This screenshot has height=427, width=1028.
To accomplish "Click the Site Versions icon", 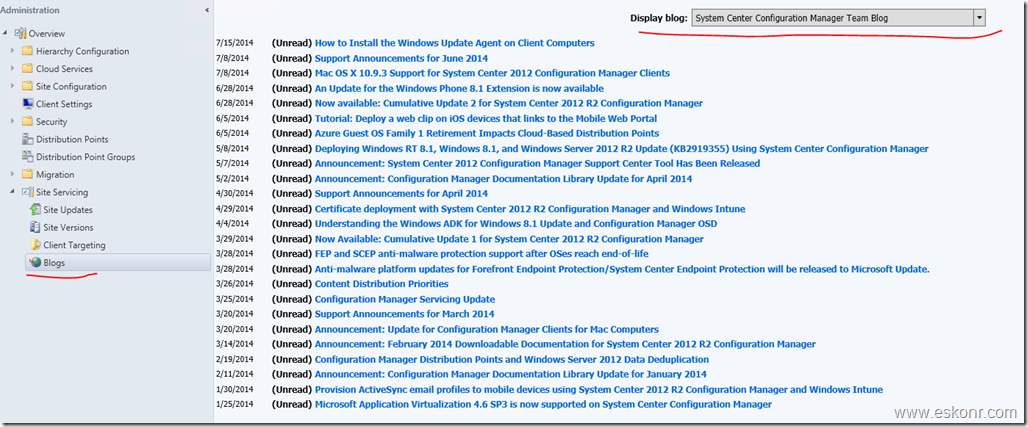I will coord(36,227).
